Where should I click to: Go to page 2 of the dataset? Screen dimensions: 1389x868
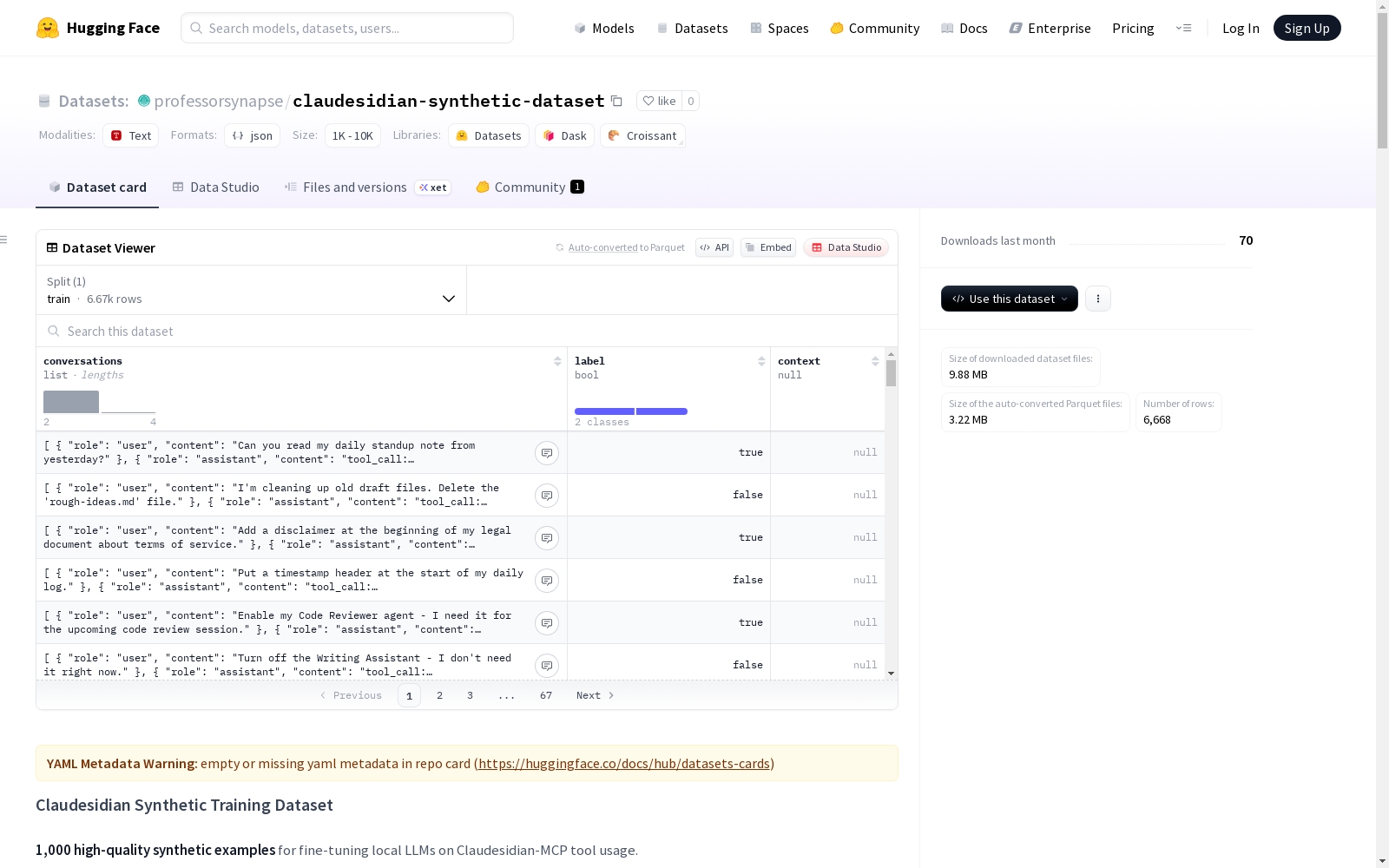pyautogui.click(x=440, y=695)
